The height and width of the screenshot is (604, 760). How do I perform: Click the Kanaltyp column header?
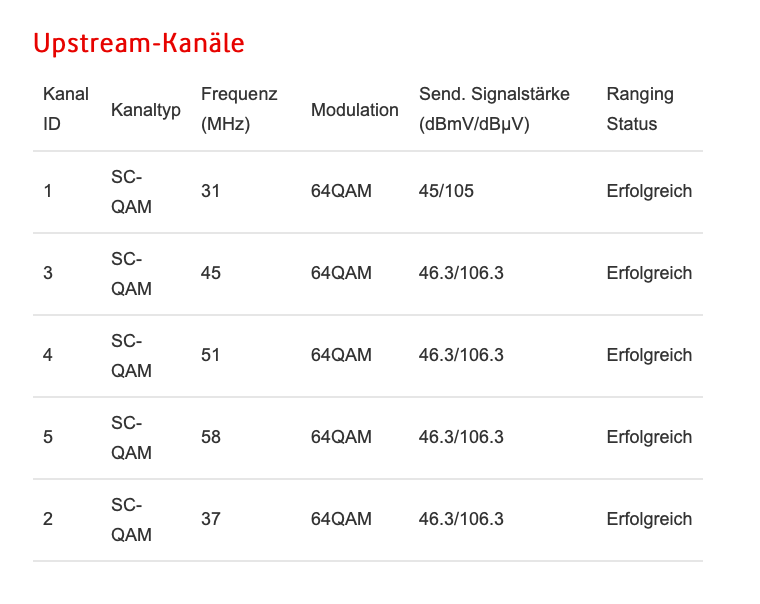click(x=146, y=110)
